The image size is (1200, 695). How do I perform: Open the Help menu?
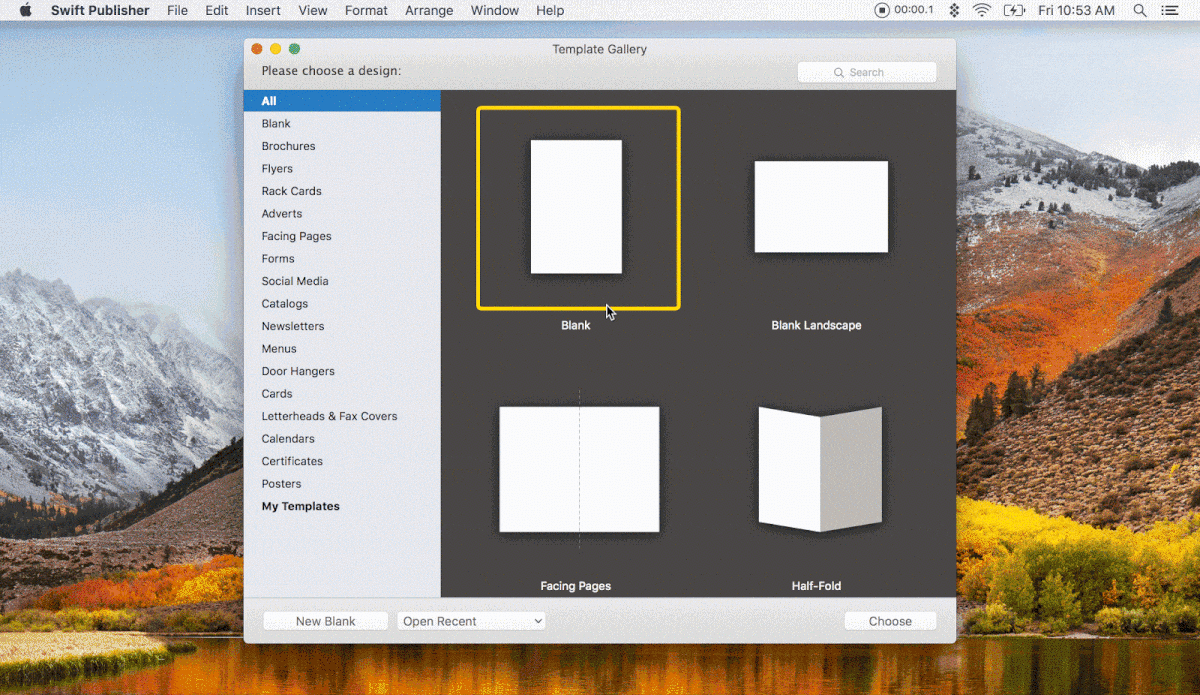click(550, 10)
